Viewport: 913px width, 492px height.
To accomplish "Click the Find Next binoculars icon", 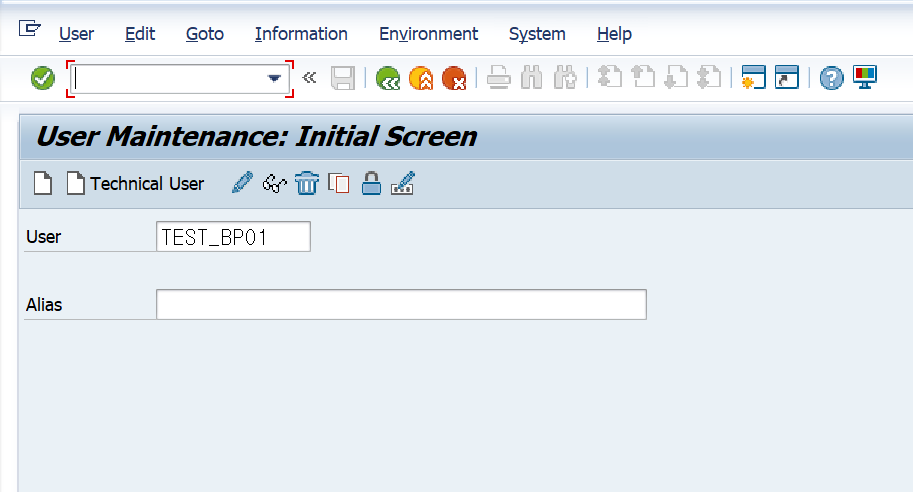I will coord(565,78).
